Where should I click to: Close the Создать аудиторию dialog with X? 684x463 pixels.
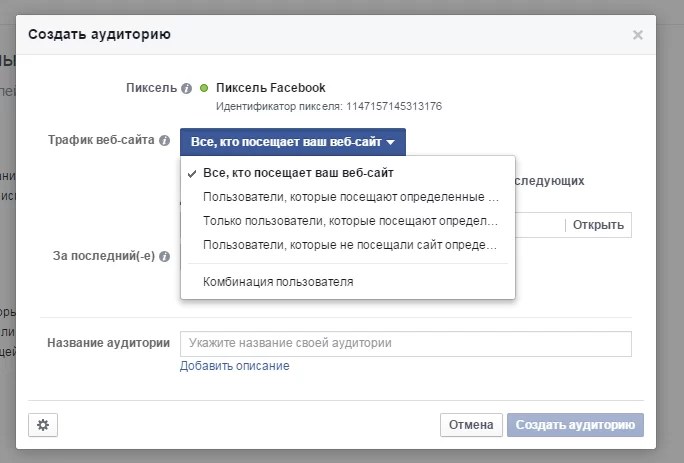pyautogui.click(x=638, y=35)
